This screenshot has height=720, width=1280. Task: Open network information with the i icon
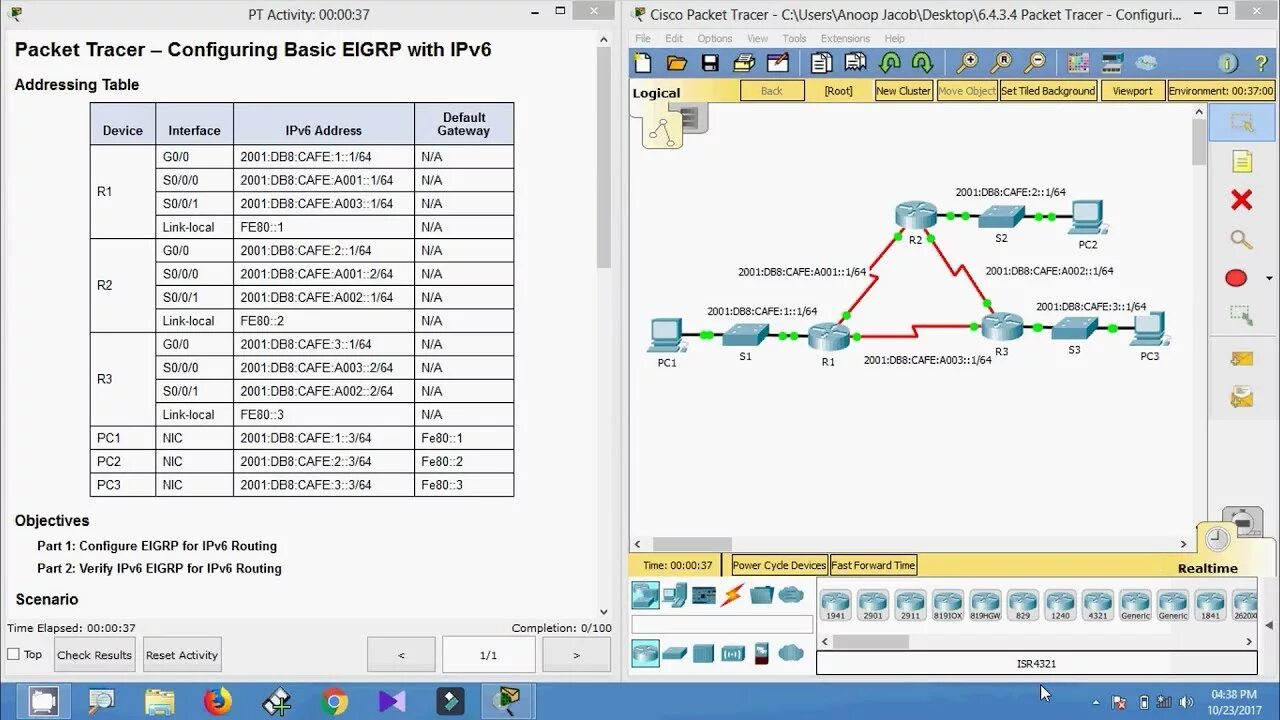[x=1228, y=63]
